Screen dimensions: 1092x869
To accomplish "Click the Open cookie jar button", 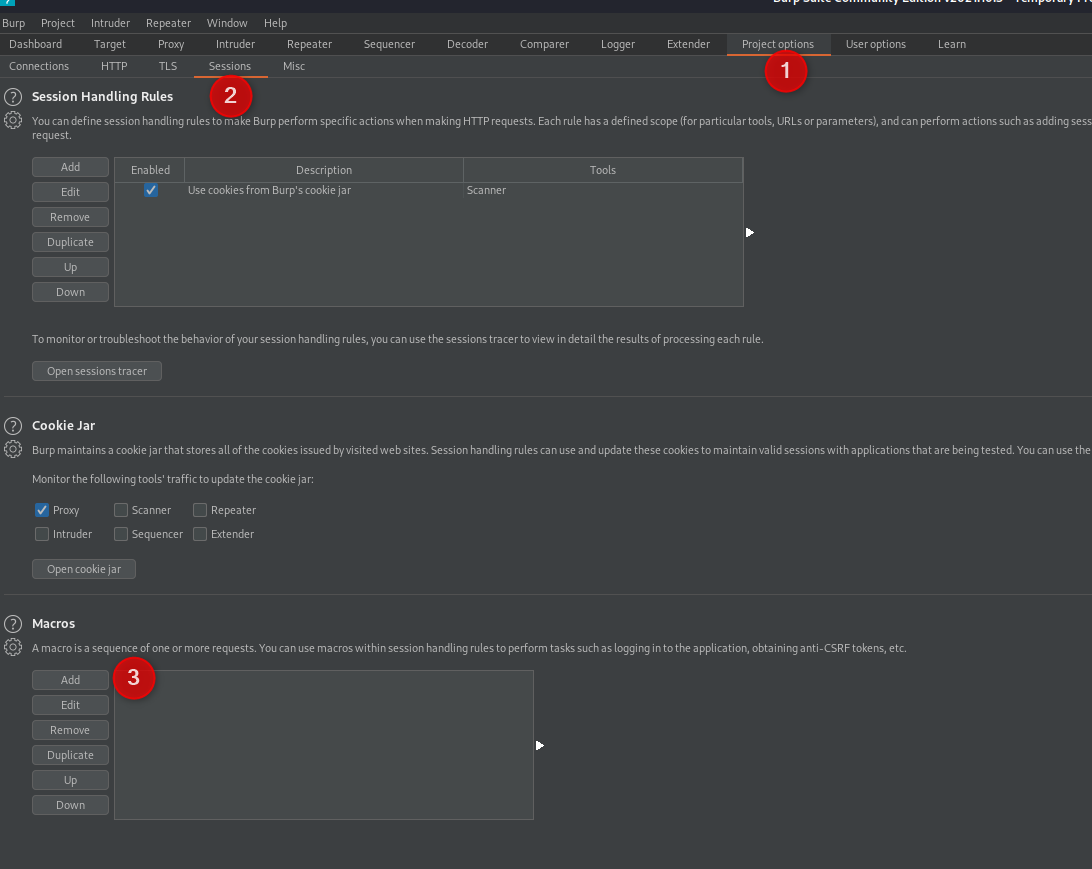I will click(84, 569).
